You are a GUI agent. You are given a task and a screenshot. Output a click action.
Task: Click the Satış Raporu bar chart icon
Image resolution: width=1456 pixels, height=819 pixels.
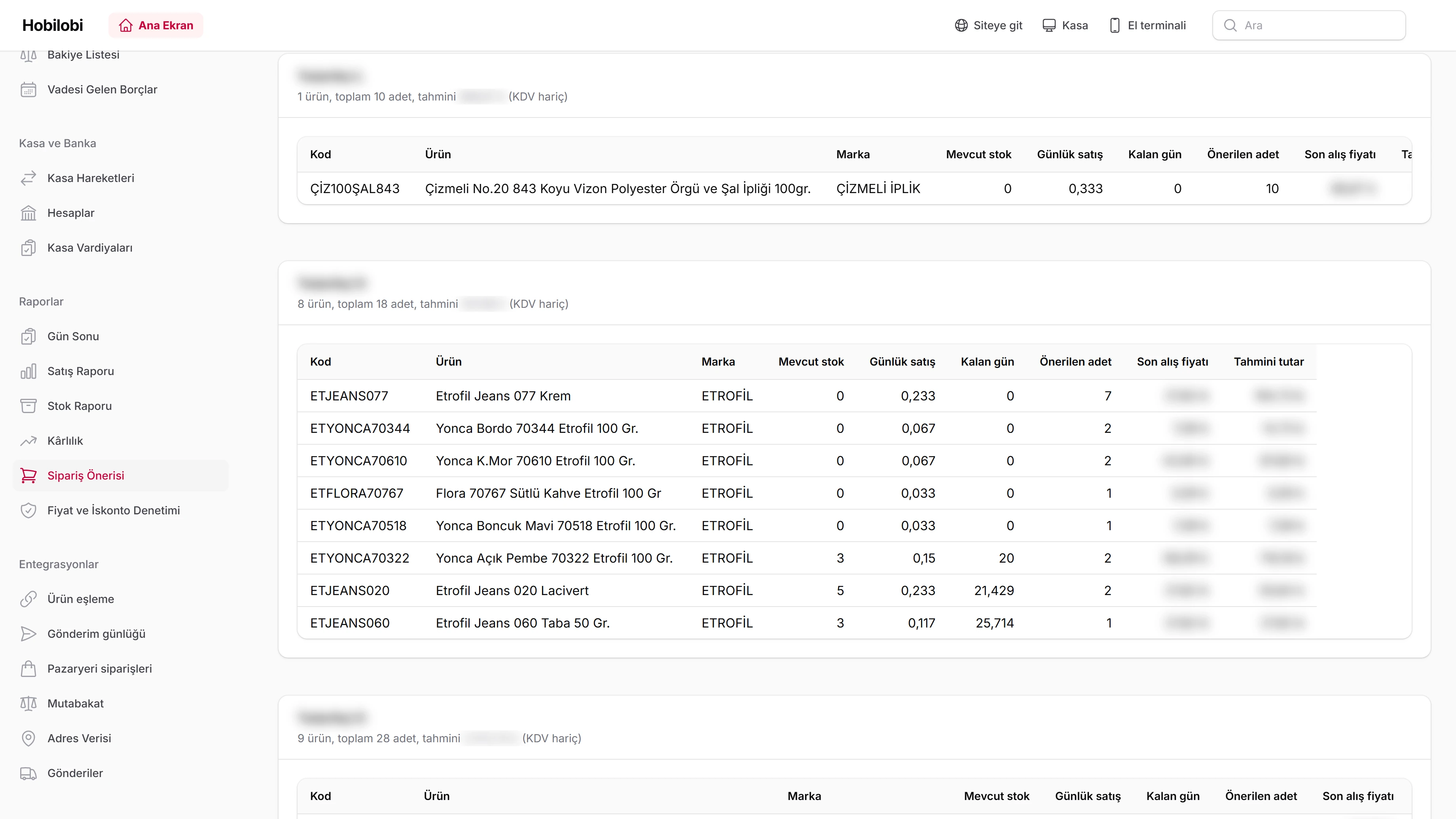[x=28, y=372]
